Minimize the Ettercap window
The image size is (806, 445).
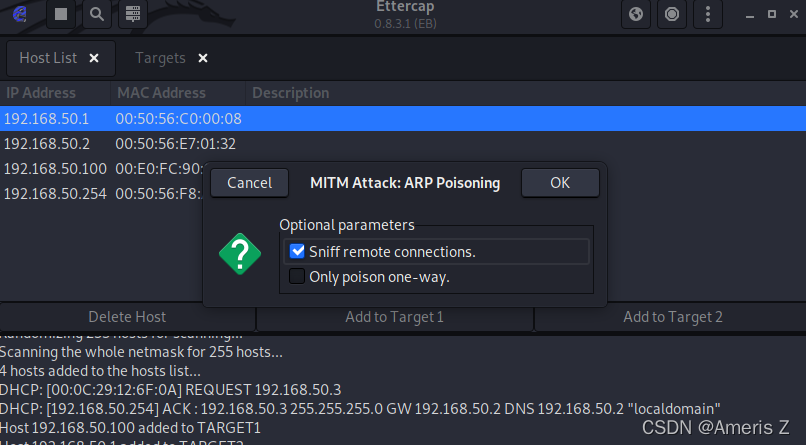[x=750, y=14]
